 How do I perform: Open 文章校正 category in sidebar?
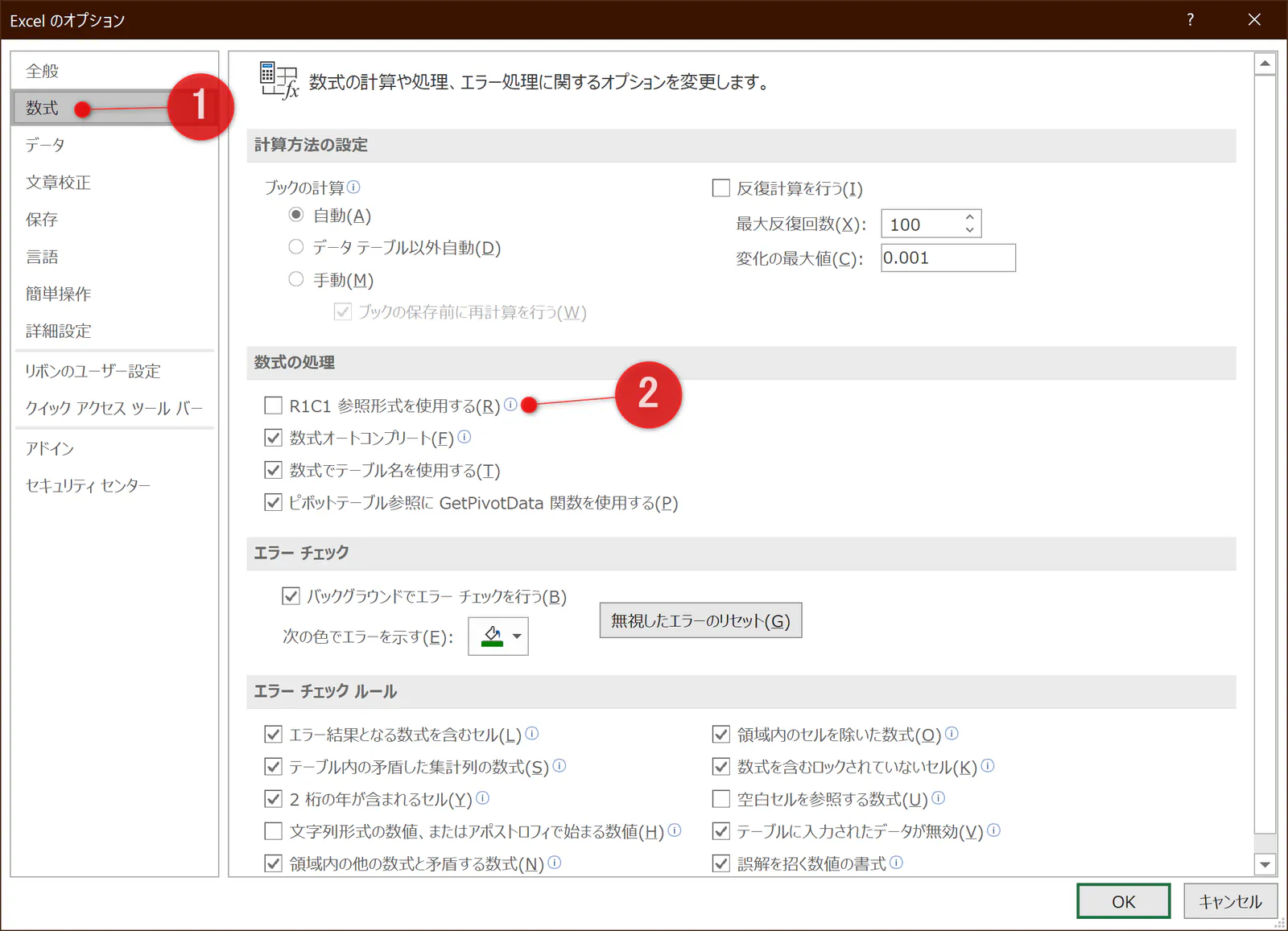click(115, 182)
